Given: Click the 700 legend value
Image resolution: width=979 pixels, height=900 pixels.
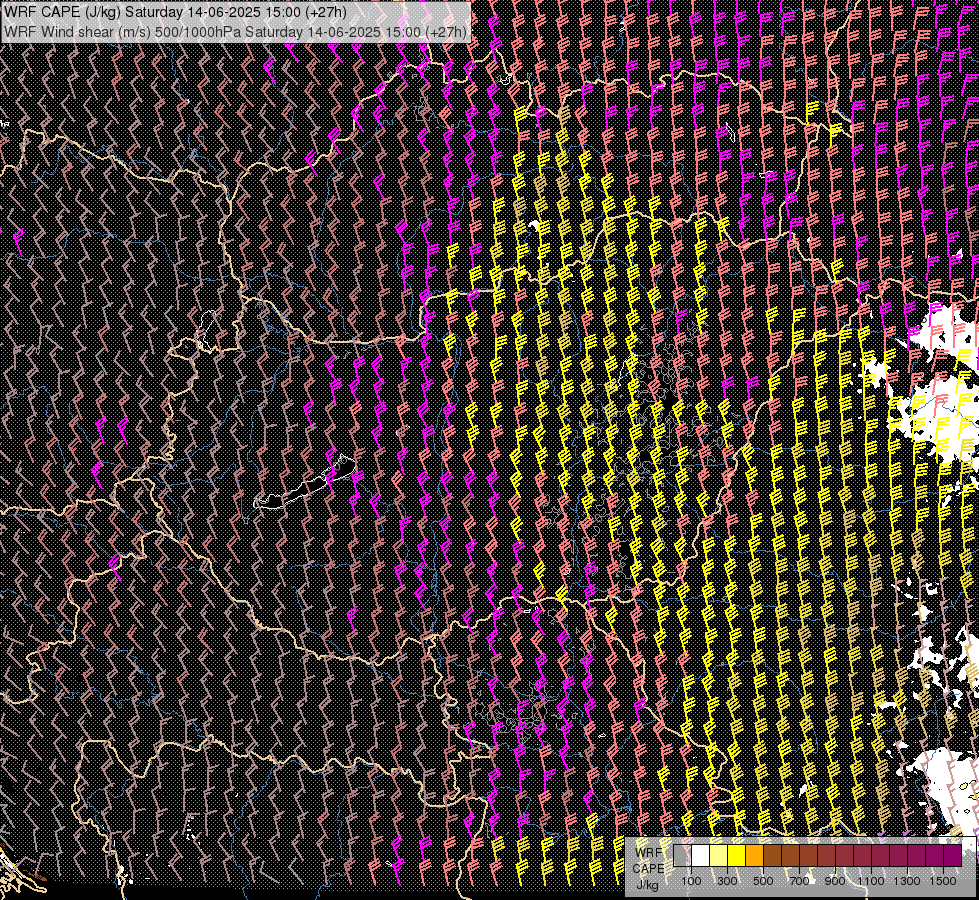Looking at the screenshot, I should point(799,881).
